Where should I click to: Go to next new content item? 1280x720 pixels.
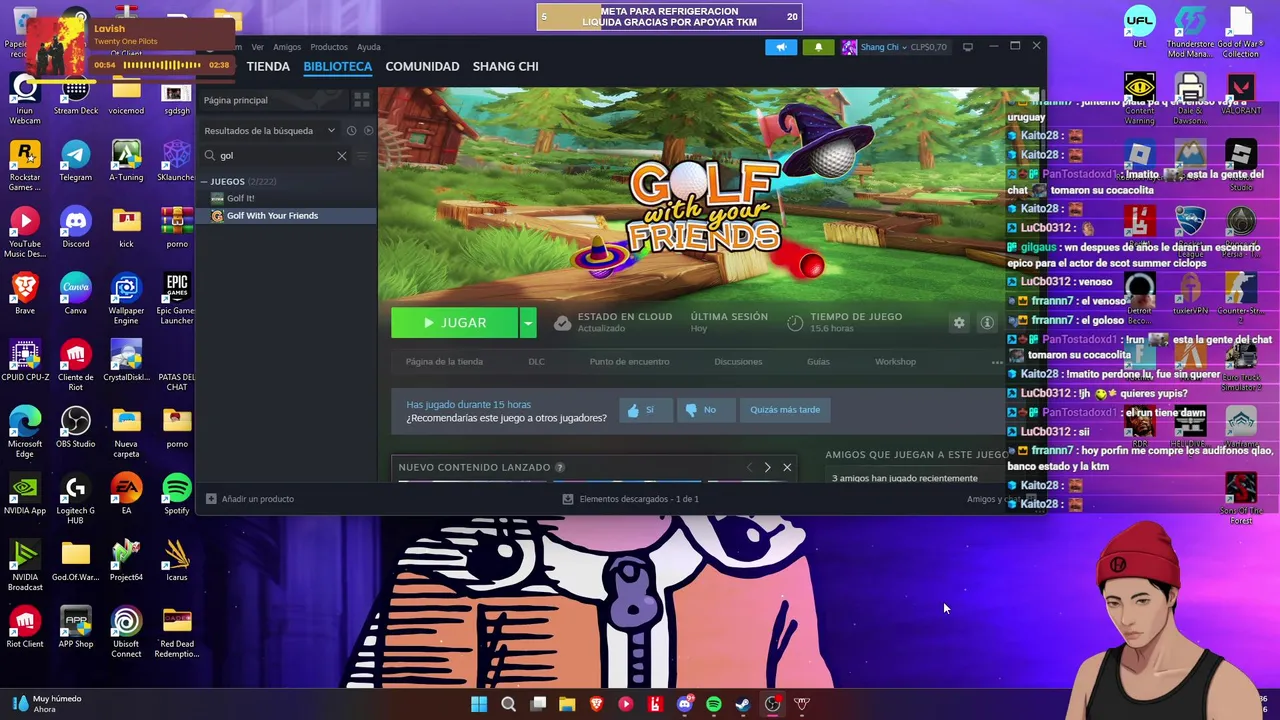tap(767, 467)
